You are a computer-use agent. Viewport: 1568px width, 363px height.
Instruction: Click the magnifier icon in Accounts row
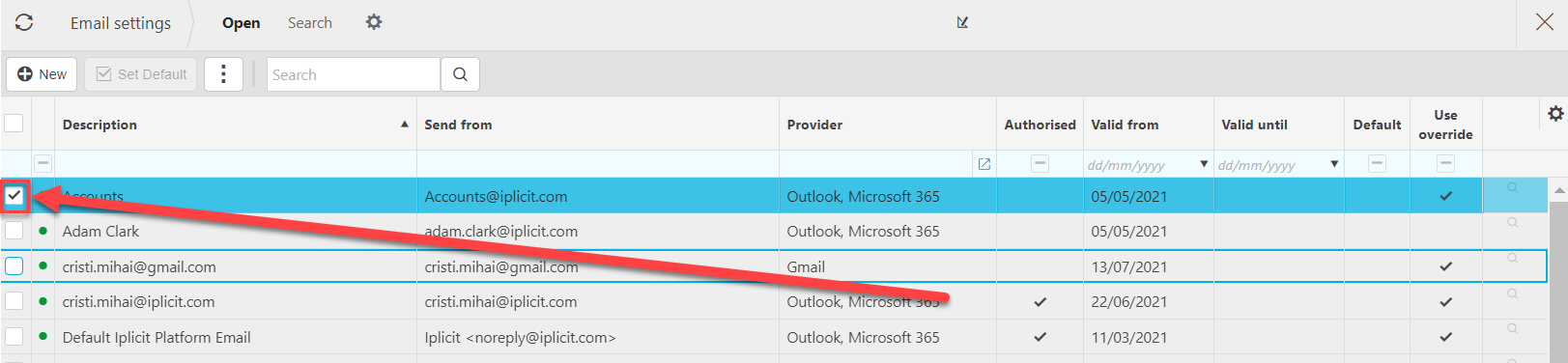(x=1513, y=187)
